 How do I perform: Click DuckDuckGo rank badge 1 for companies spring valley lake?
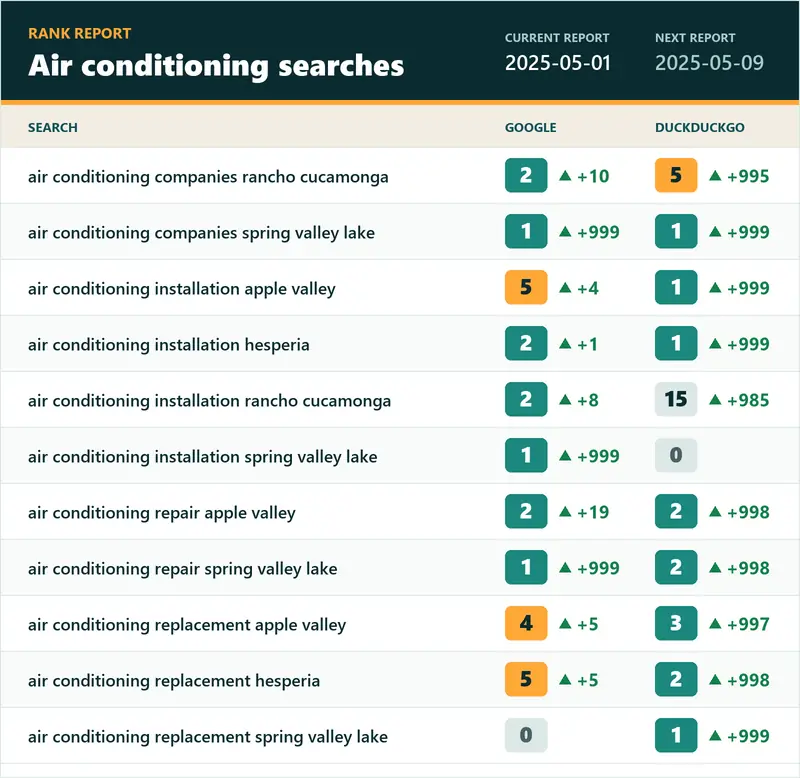(x=676, y=232)
